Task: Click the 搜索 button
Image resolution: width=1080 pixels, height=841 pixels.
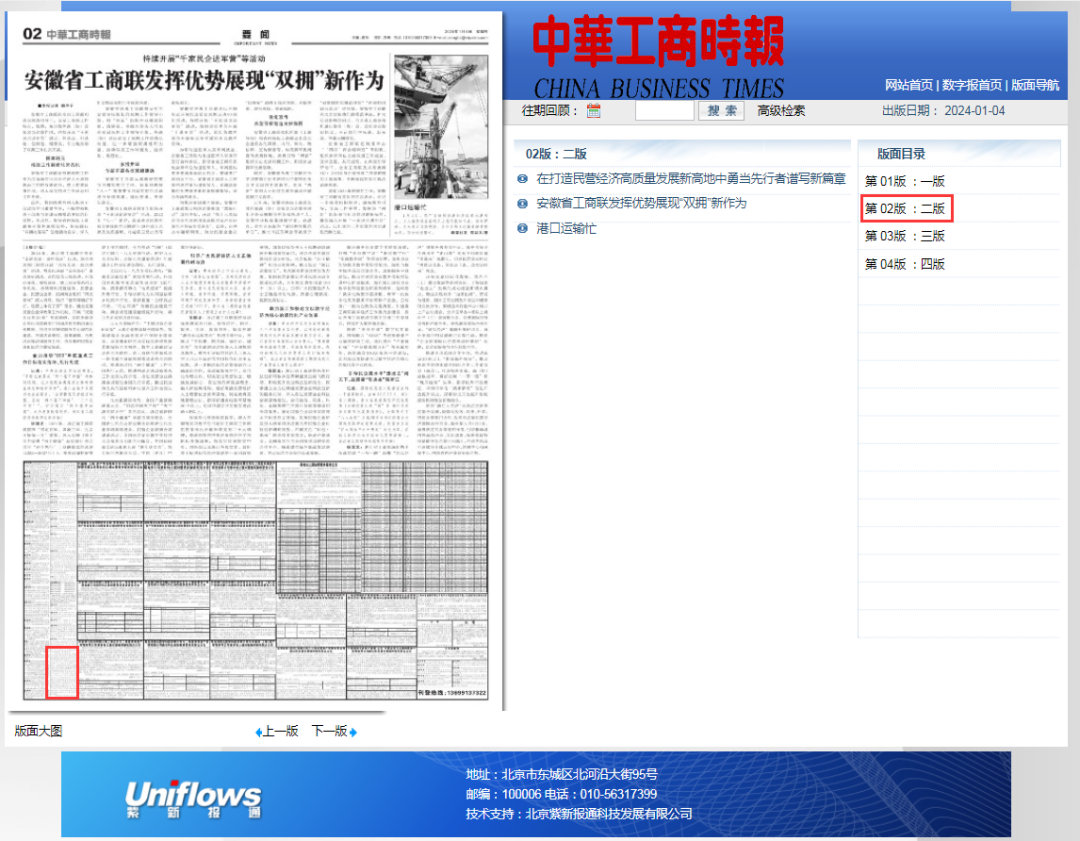Action: click(x=721, y=111)
